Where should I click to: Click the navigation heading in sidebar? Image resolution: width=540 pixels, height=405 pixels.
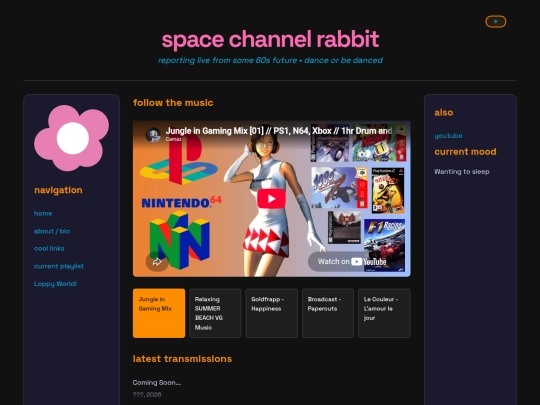point(58,190)
